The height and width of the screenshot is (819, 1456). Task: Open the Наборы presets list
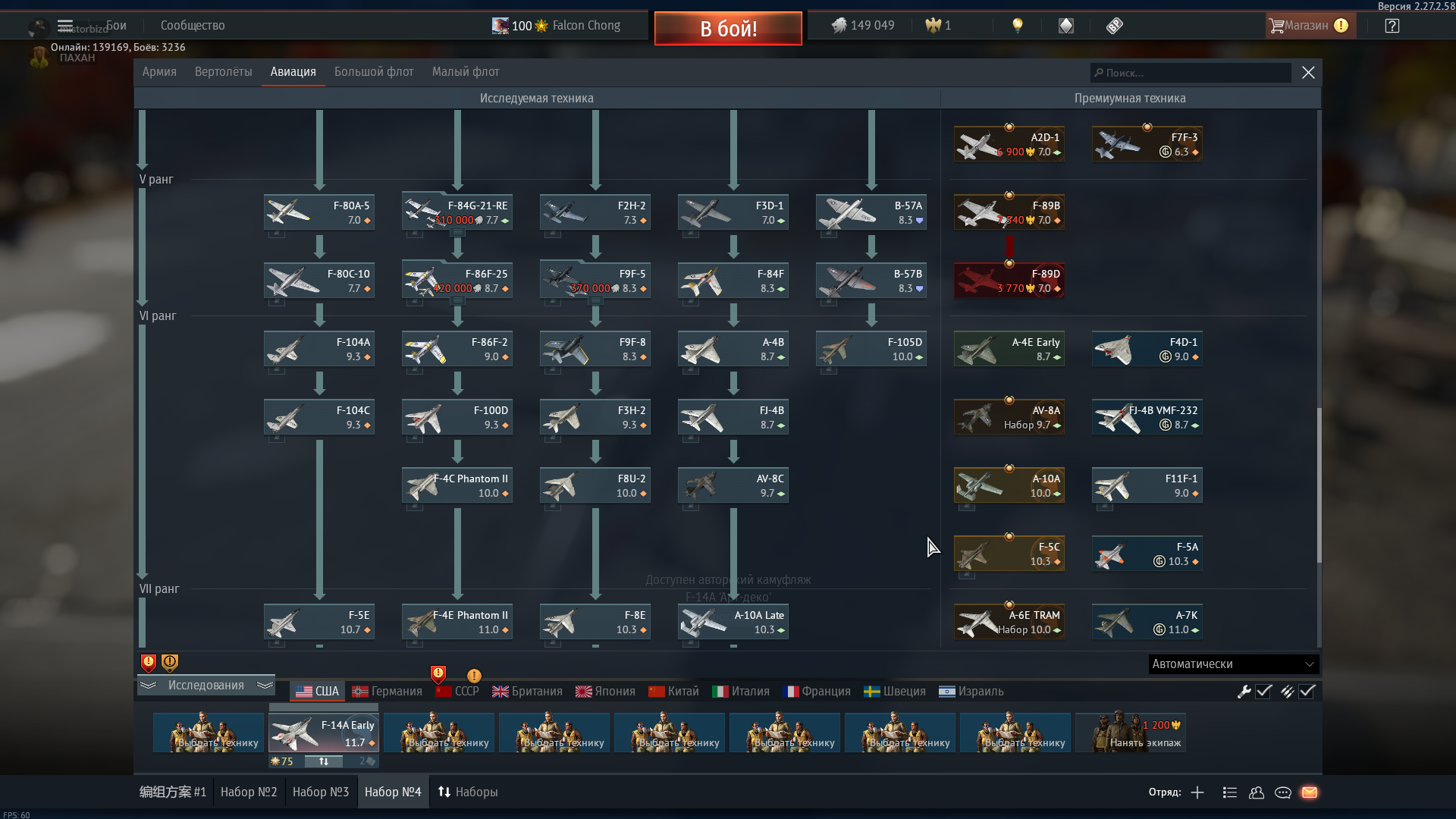pos(468,792)
